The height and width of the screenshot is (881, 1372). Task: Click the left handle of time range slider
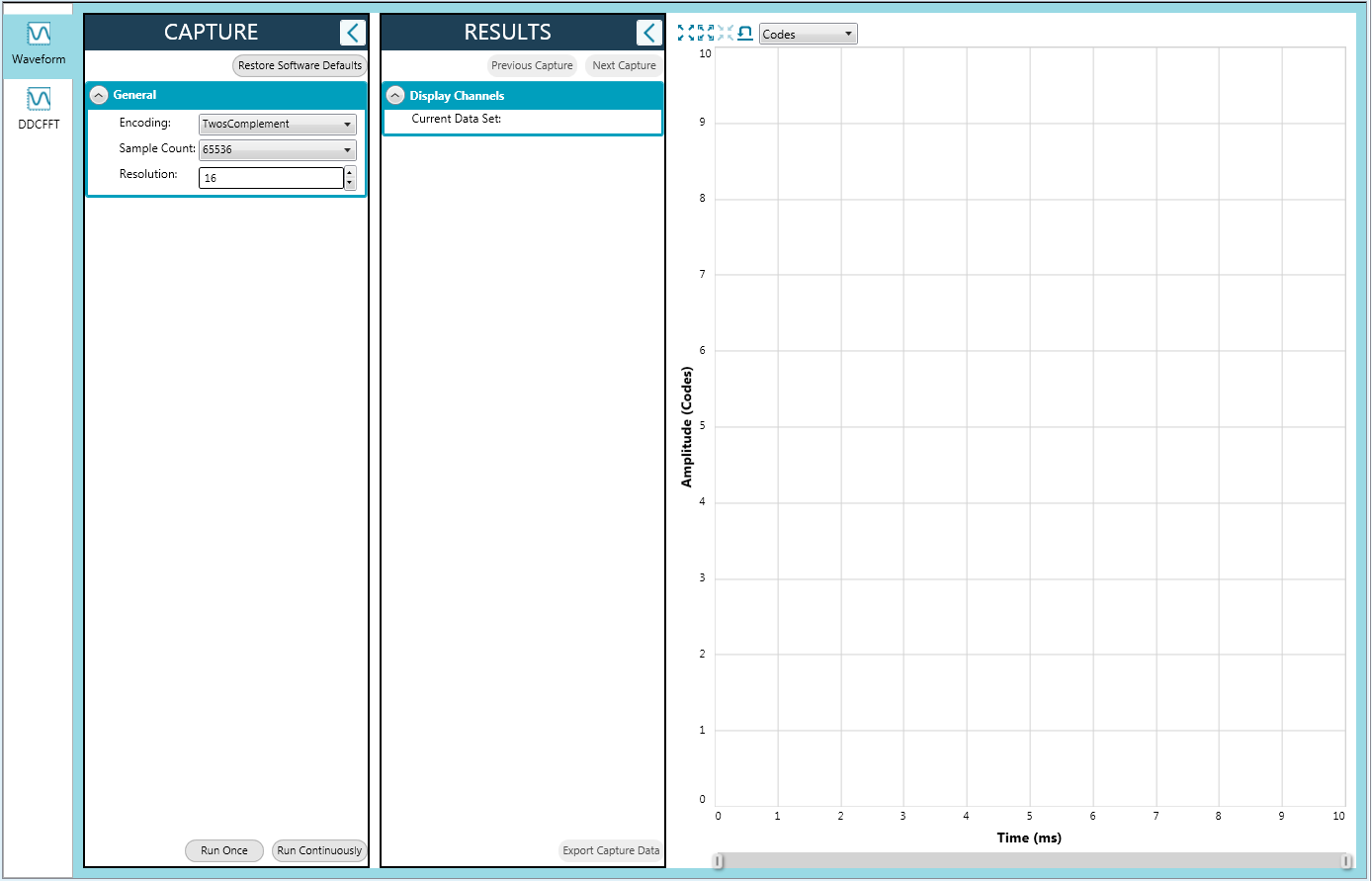pyautogui.click(x=719, y=861)
